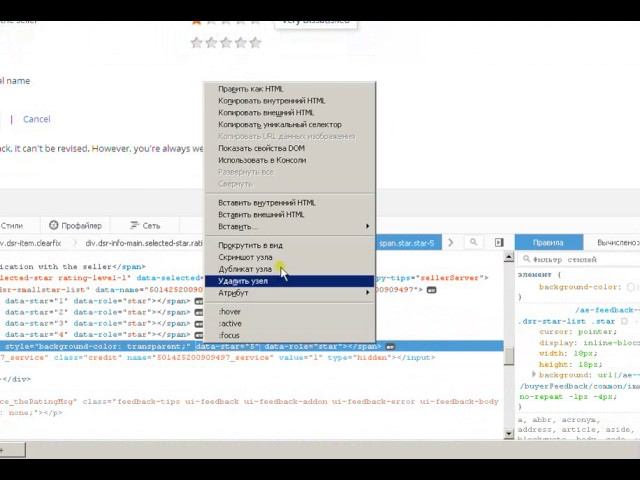Choose Вставить внутренний HTML
Image resolution: width=640 pixels, height=480 pixels.
(x=289, y=203)
